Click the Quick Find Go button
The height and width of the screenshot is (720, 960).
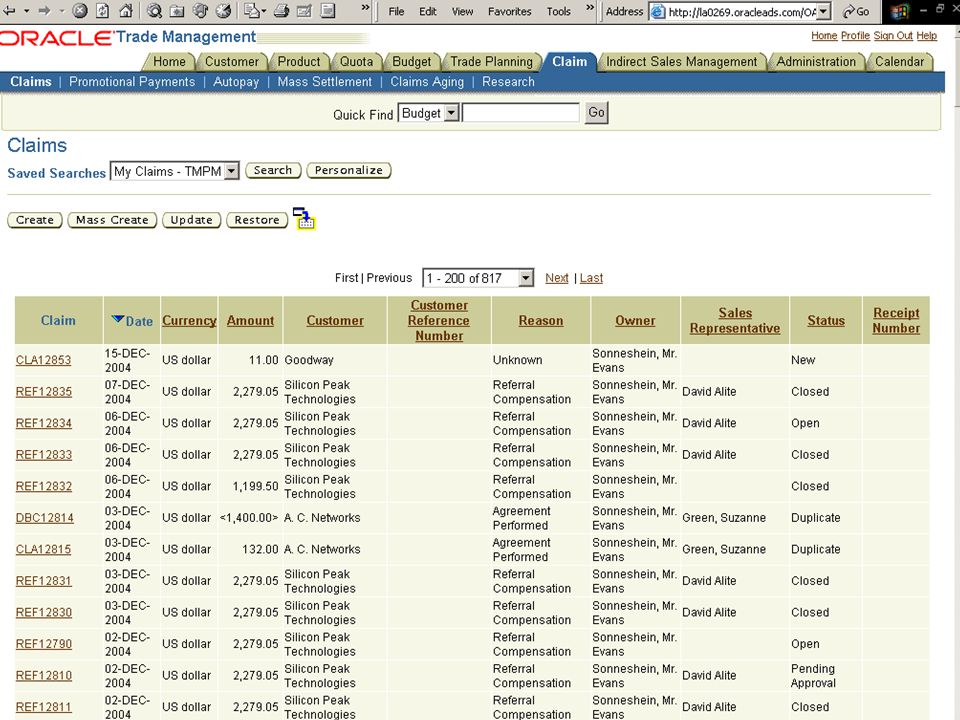(596, 113)
